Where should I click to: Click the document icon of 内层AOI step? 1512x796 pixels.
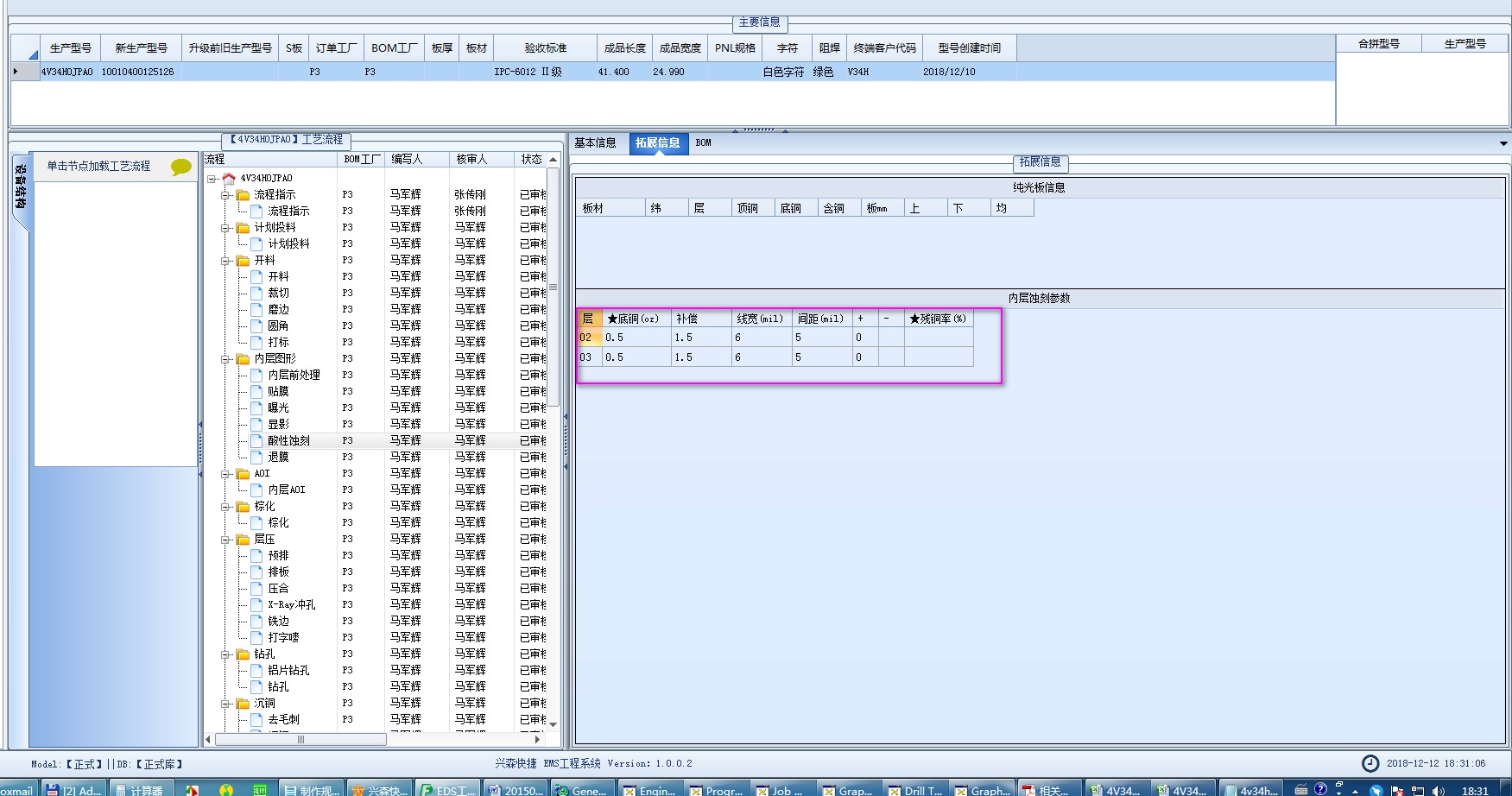click(256, 490)
